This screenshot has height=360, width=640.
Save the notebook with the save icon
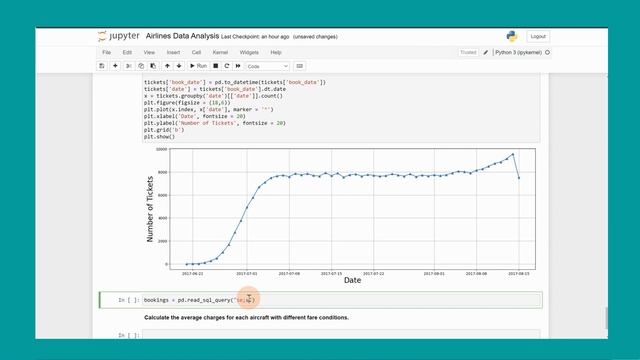tap(102, 66)
